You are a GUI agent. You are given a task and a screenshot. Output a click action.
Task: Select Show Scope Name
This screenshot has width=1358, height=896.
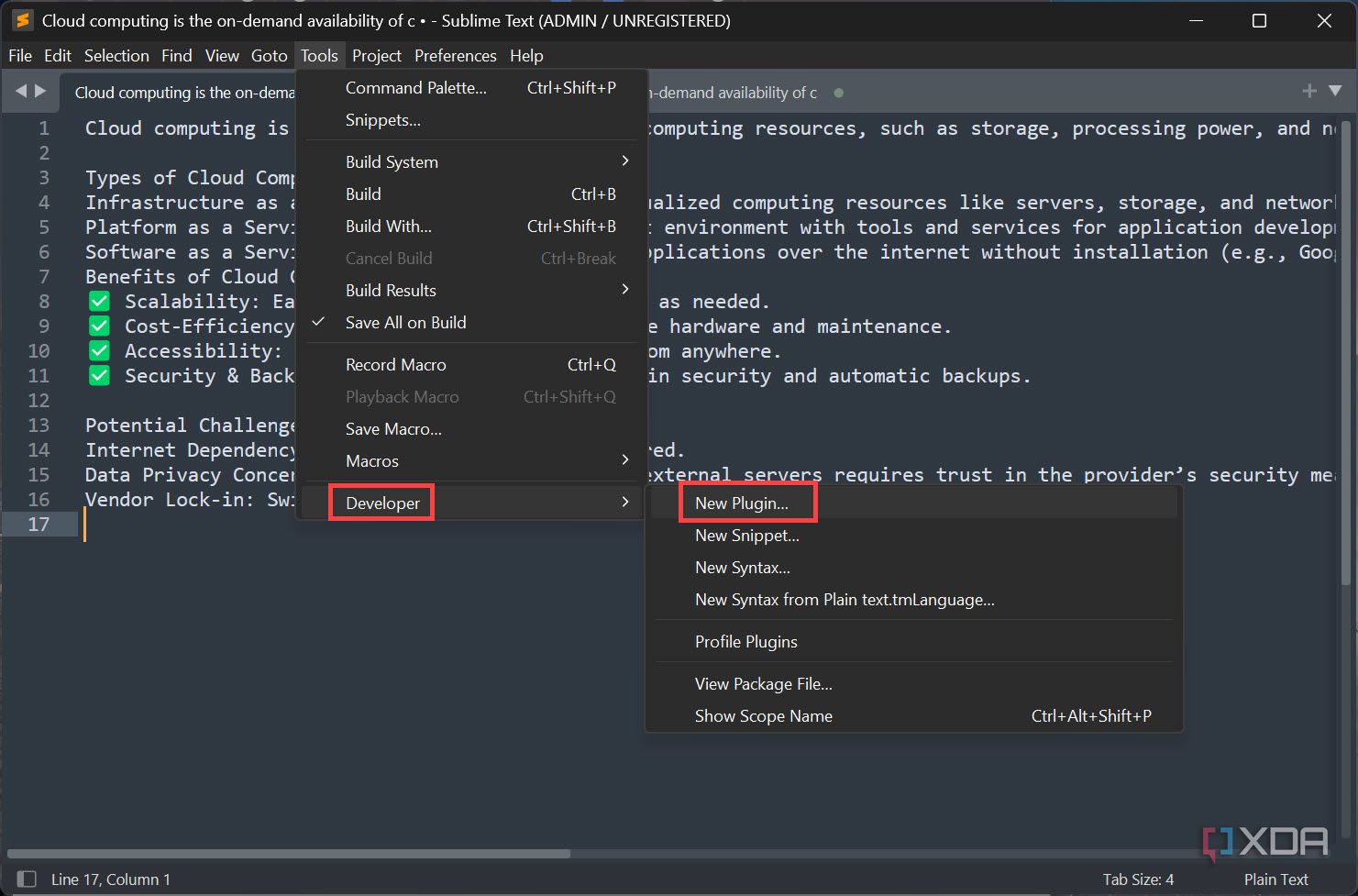914,715
